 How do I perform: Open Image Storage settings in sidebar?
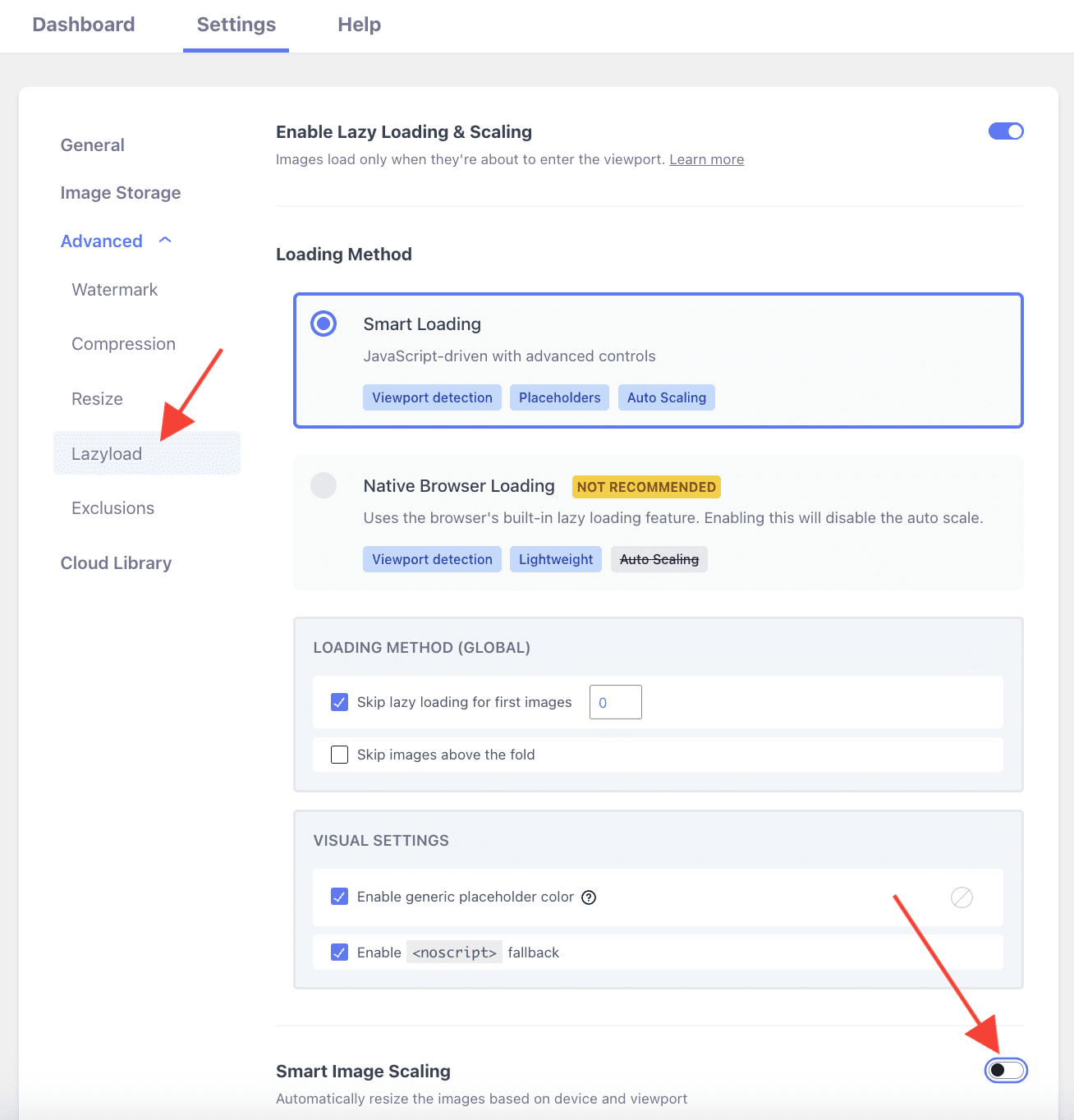[121, 193]
